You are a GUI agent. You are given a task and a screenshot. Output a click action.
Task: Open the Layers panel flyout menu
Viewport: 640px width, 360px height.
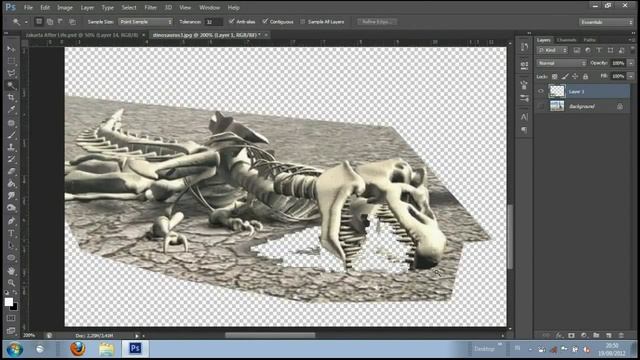[x=631, y=40]
